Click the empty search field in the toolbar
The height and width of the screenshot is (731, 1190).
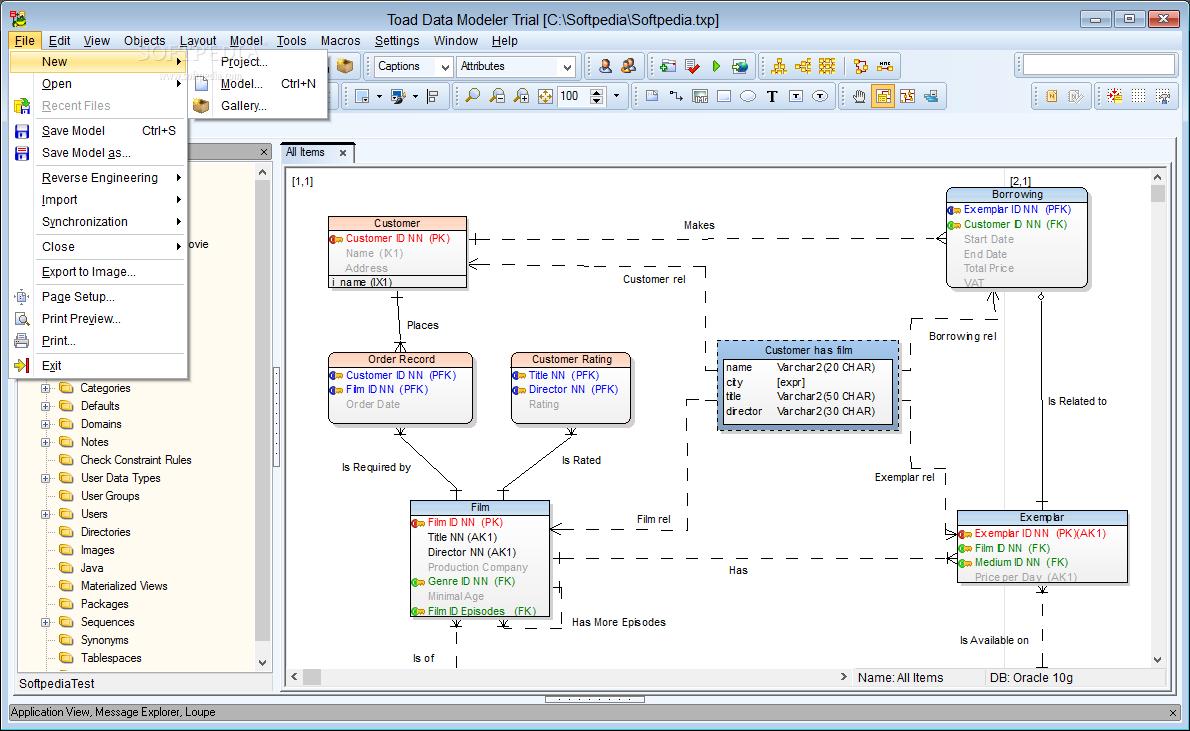pyautogui.click(x=1099, y=65)
